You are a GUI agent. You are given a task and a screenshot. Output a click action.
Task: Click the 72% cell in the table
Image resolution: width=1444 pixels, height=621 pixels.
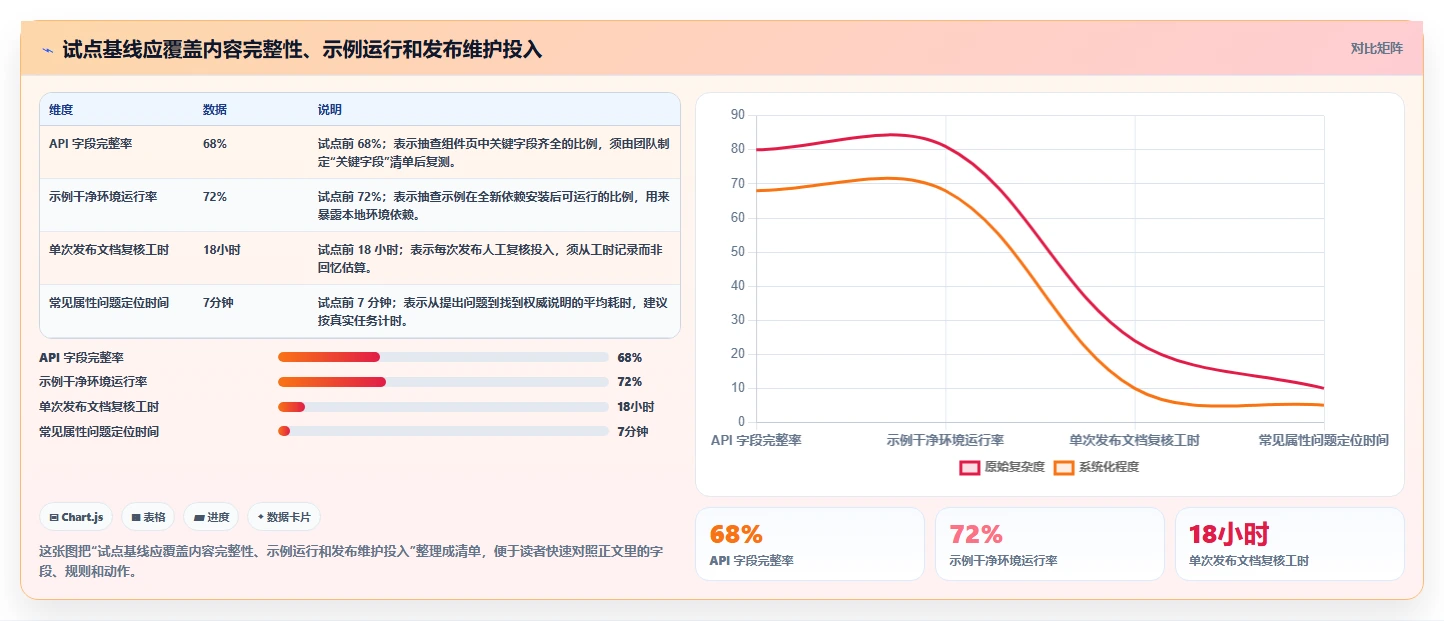(x=215, y=197)
